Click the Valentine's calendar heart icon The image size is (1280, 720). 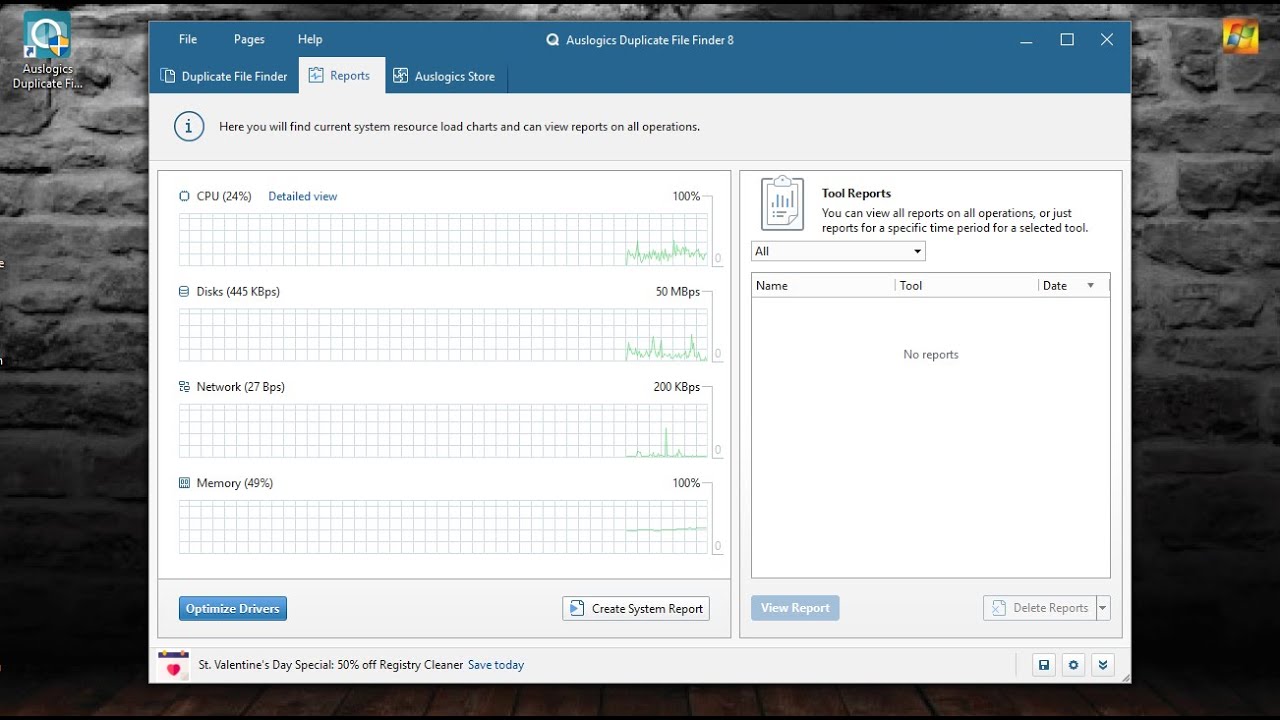pyautogui.click(x=173, y=665)
